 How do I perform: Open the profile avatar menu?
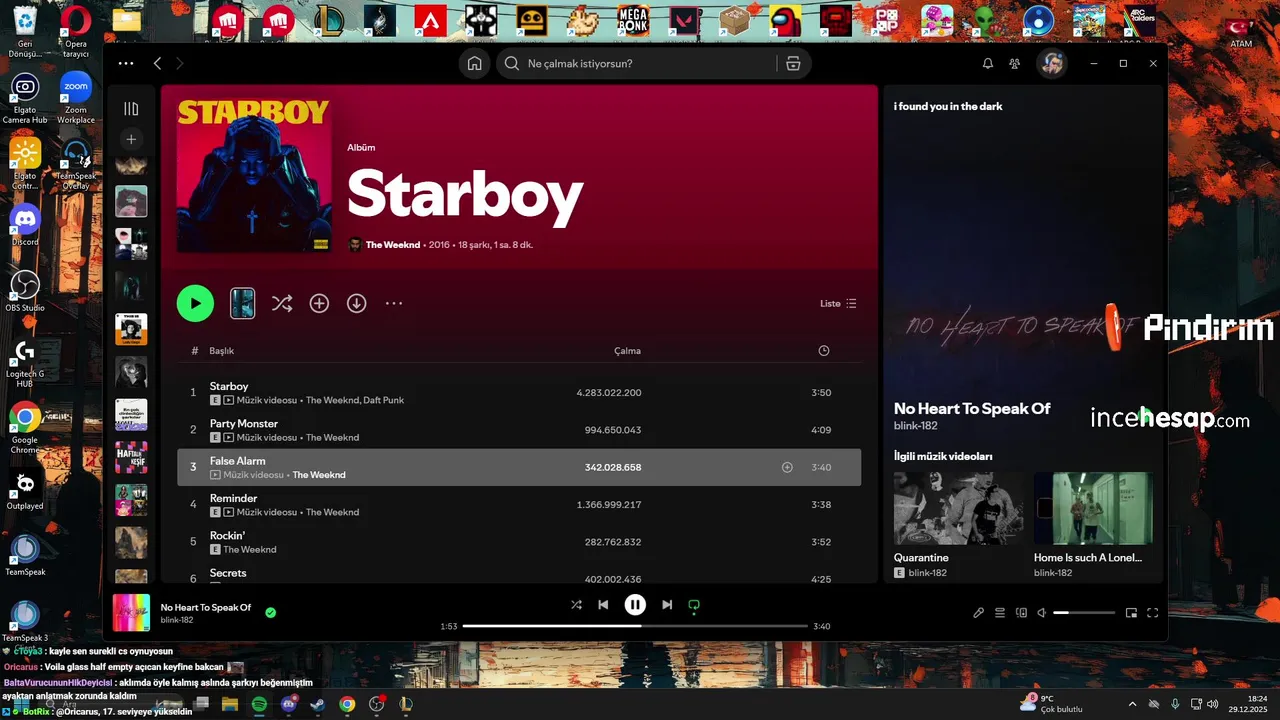click(x=1051, y=63)
